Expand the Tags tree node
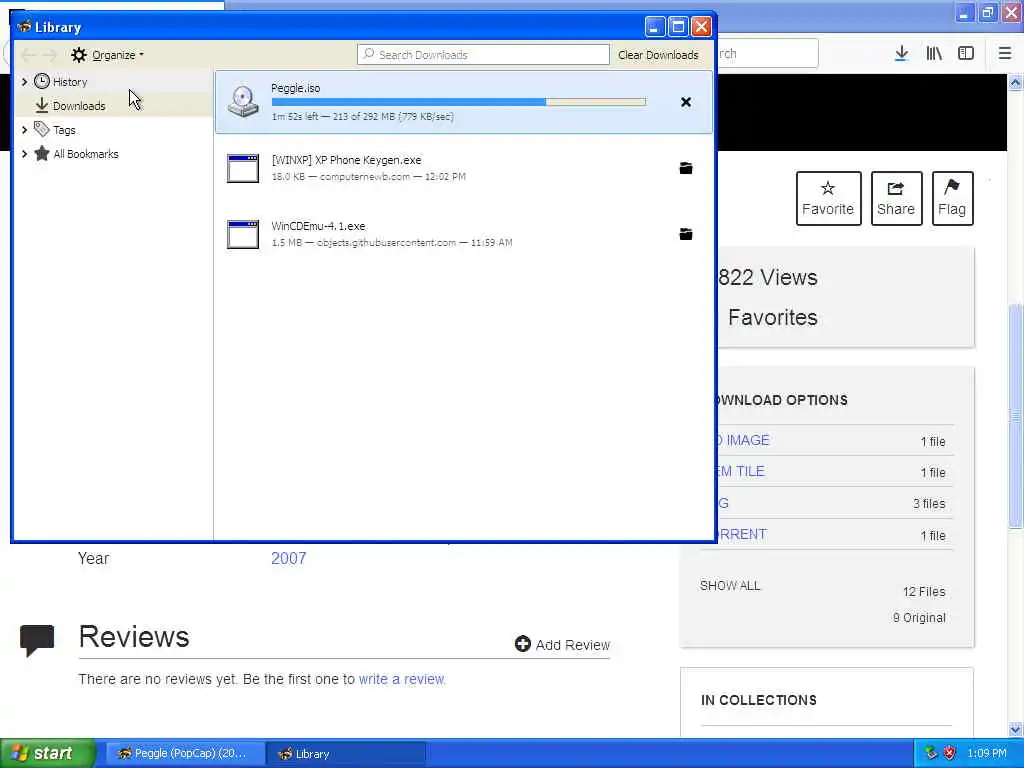Screen dimensions: 1024x768 24,130
